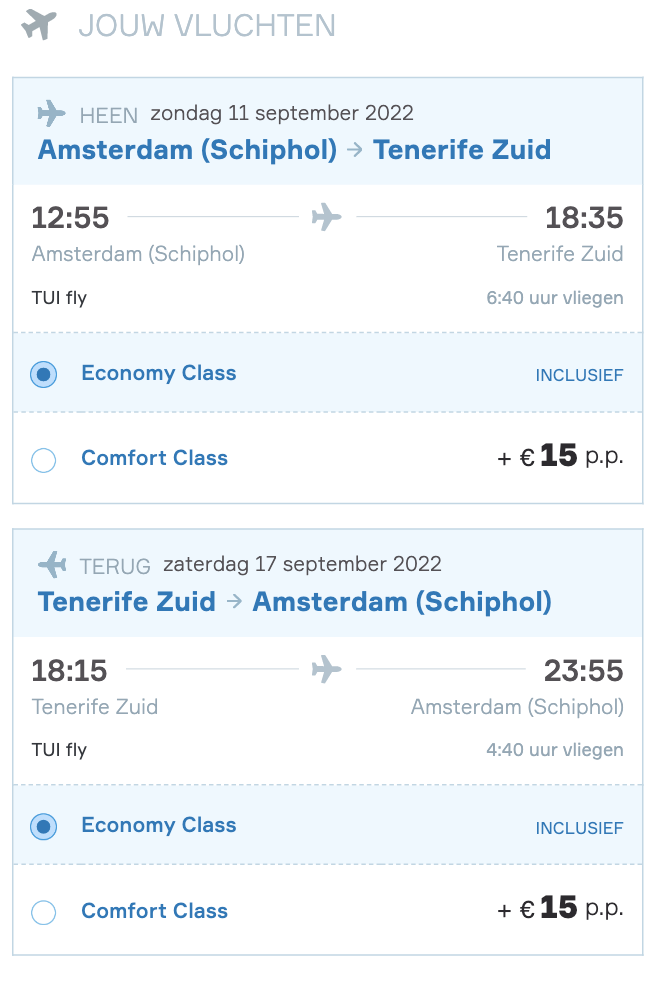Click the arrow between Tenerife Zuid and Amsterdam (Schiphol) in TERUG
664x982 pixels.
(234, 601)
